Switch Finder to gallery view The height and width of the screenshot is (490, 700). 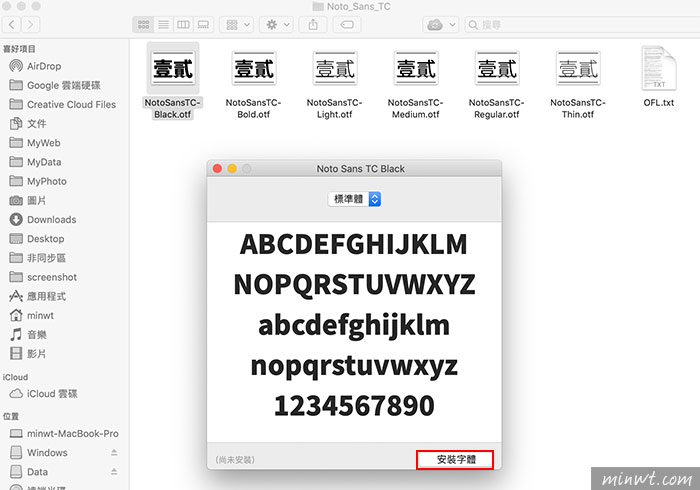tap(203, 25)
